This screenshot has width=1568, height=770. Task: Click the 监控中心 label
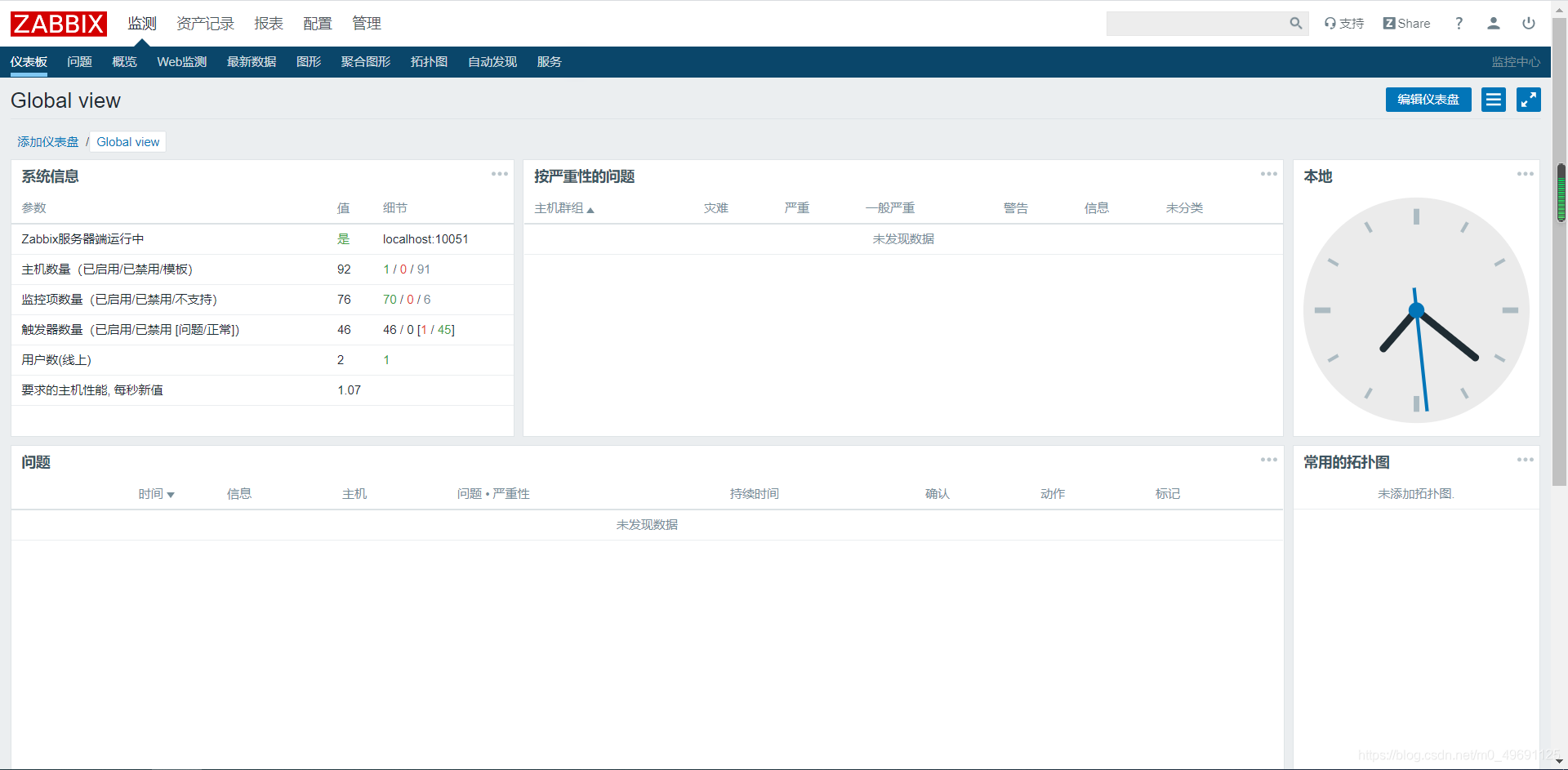(x=1516, y=62)
